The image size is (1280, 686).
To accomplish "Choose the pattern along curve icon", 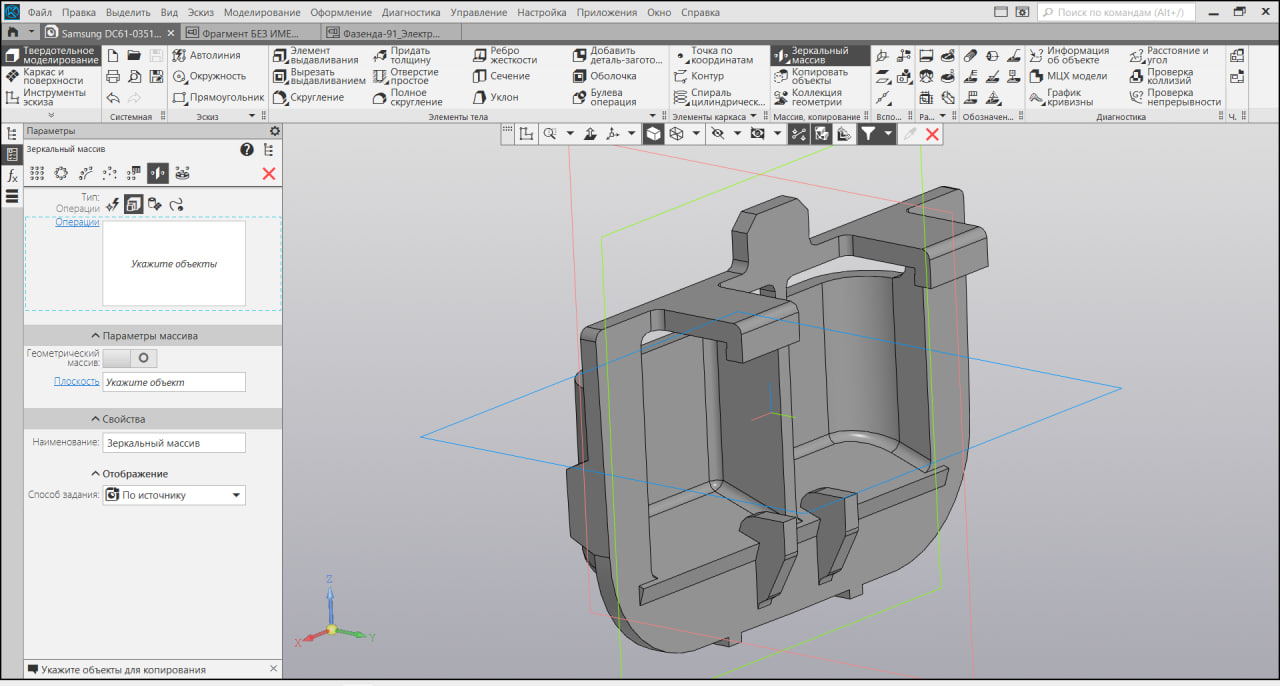I will (x=86, y=173).
